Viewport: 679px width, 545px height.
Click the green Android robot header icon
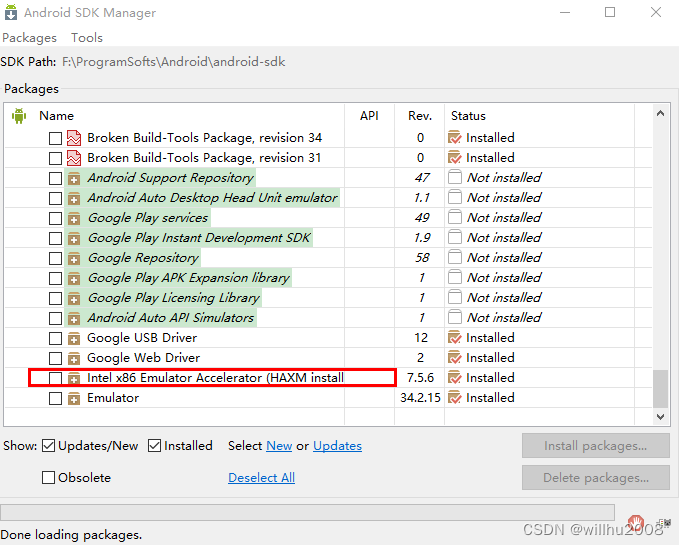coord(19,116)
